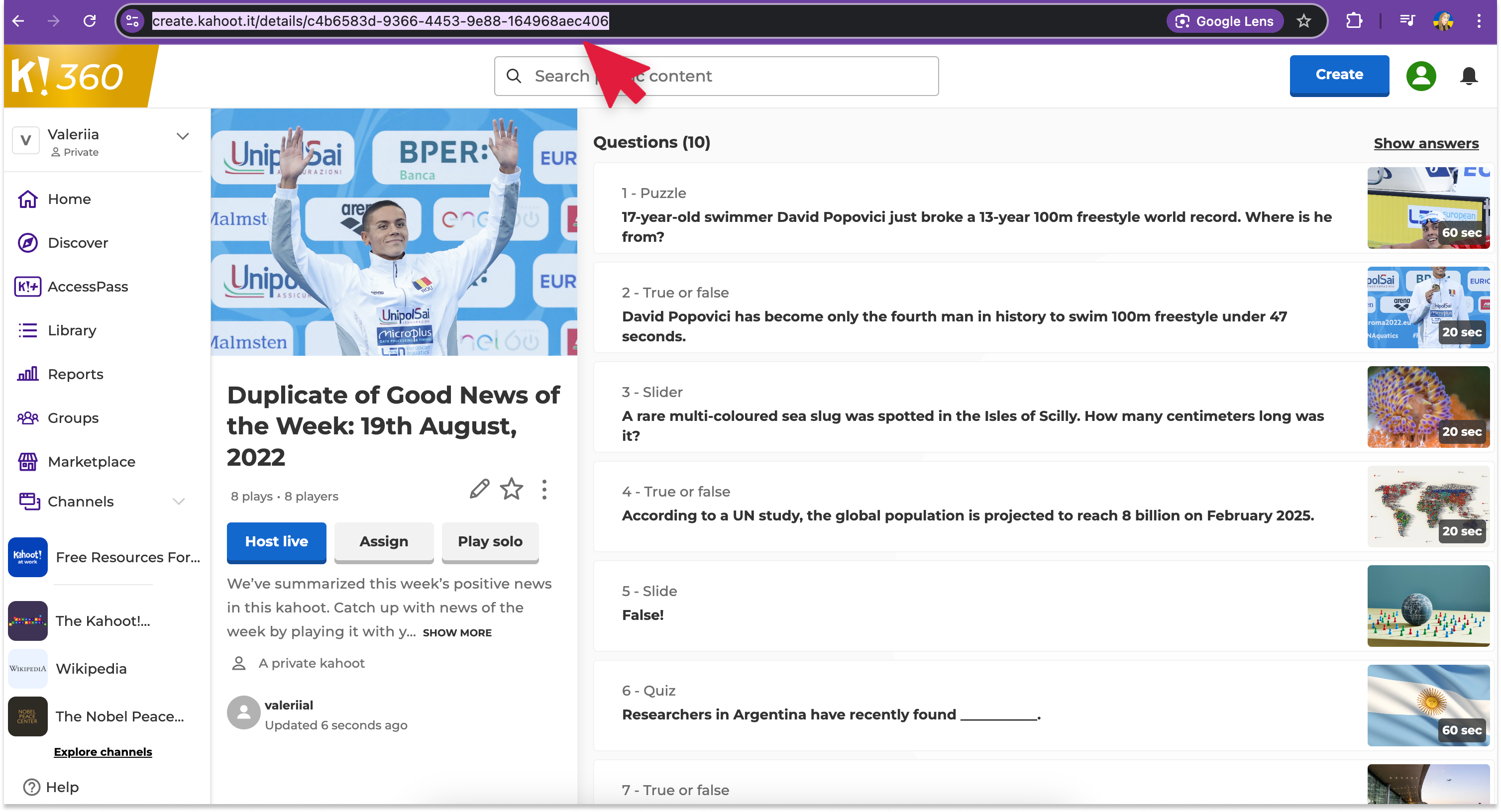Viewport: 1501px width, 812px height.
Task: Favorite this kahoot with the star icon
Action: point(512,489)
